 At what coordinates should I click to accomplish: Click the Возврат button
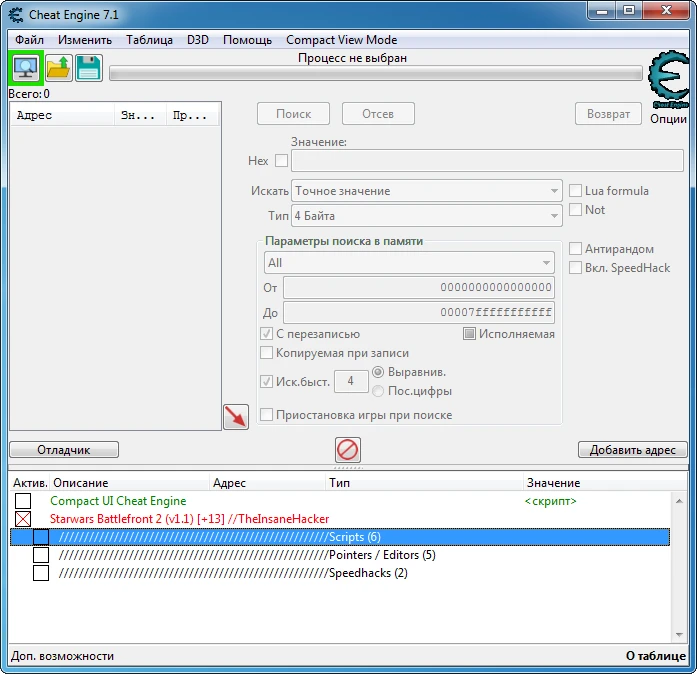coord(608,114)
